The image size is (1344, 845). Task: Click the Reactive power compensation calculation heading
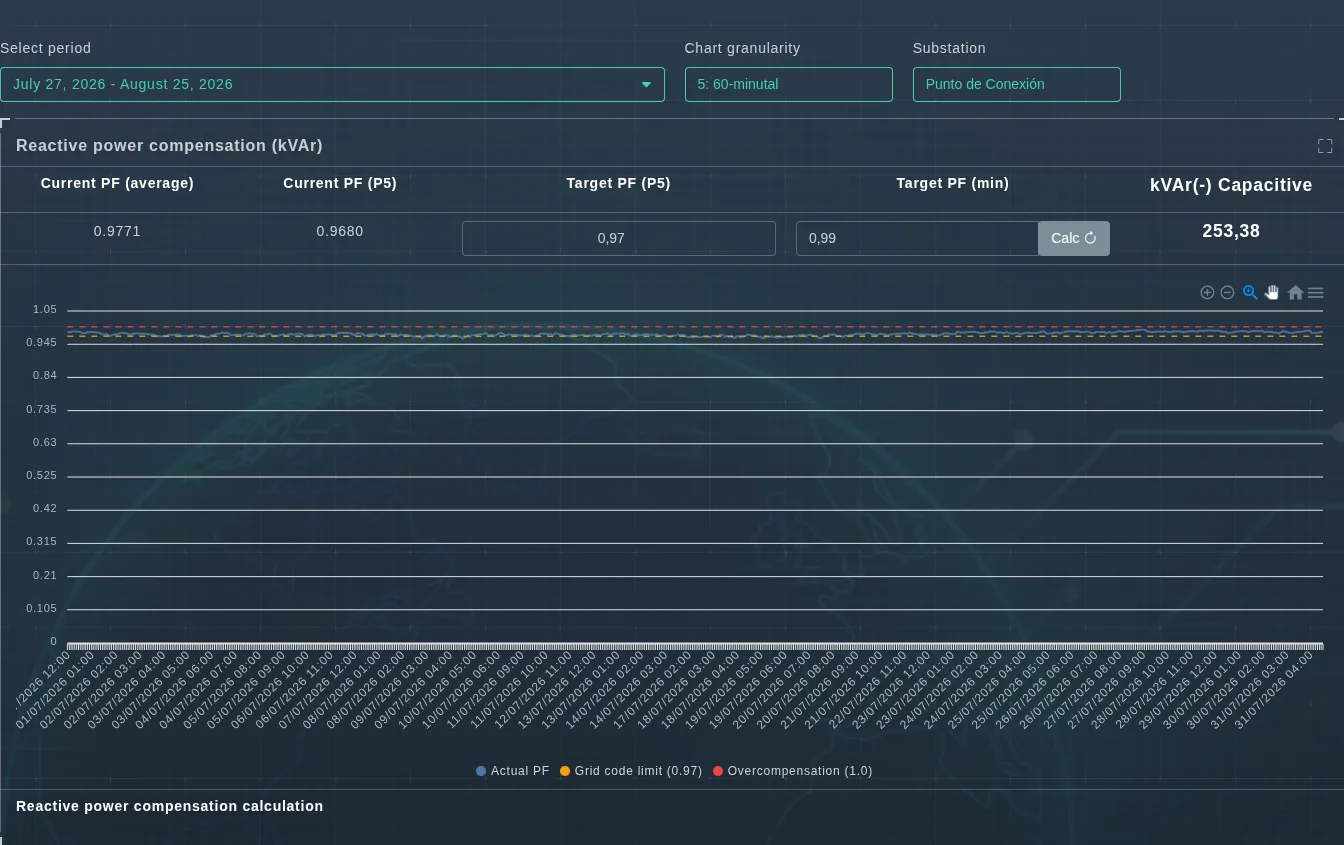click(169, 806)
